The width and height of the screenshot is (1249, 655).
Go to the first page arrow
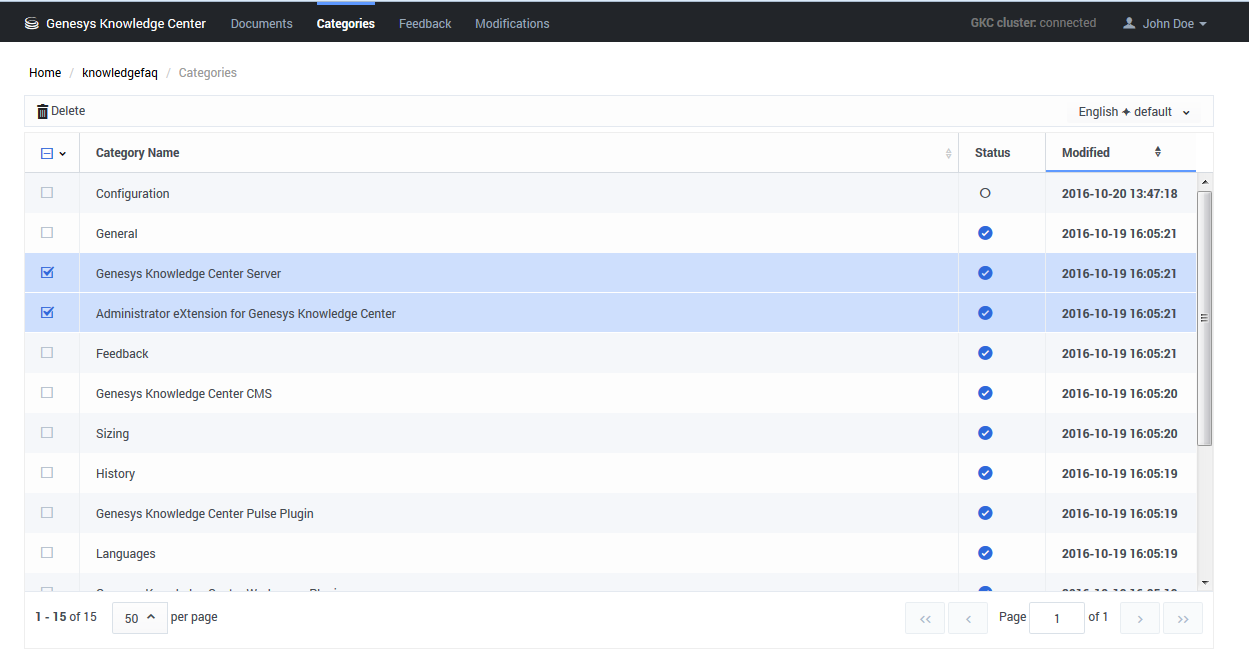pos(925,618)
